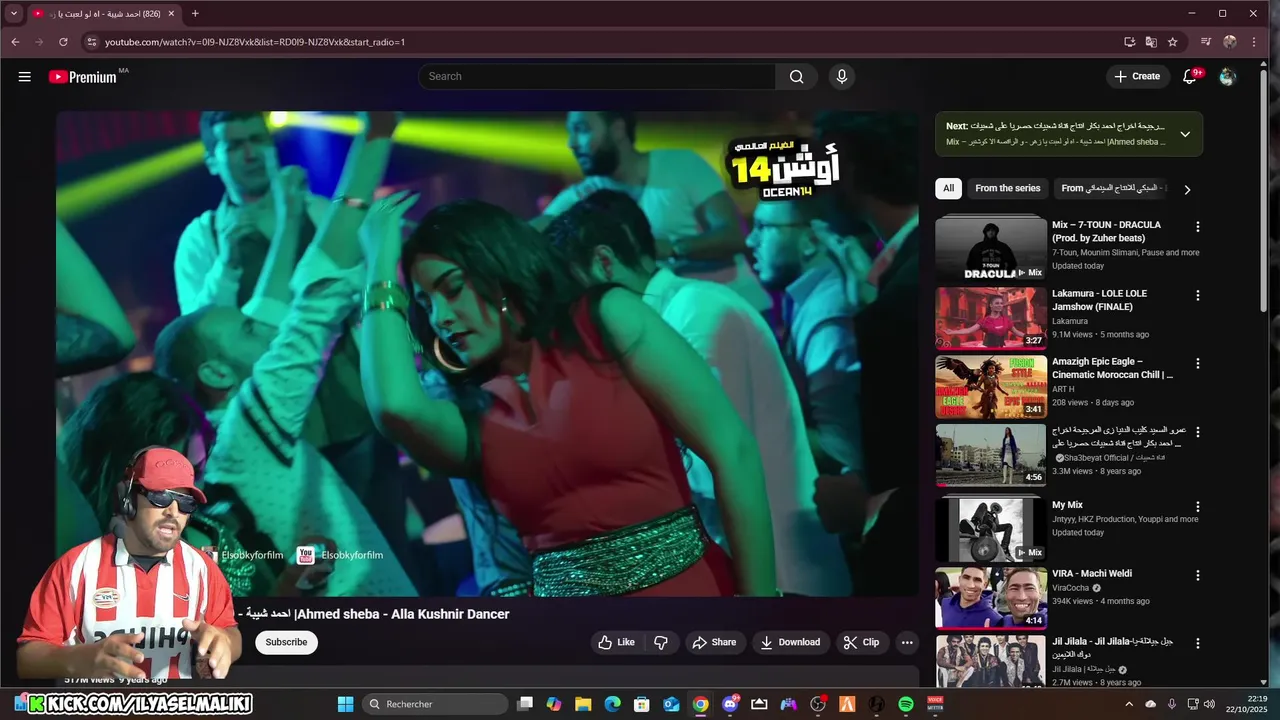Go to YouTube Premium home logo

click(83, 77)
